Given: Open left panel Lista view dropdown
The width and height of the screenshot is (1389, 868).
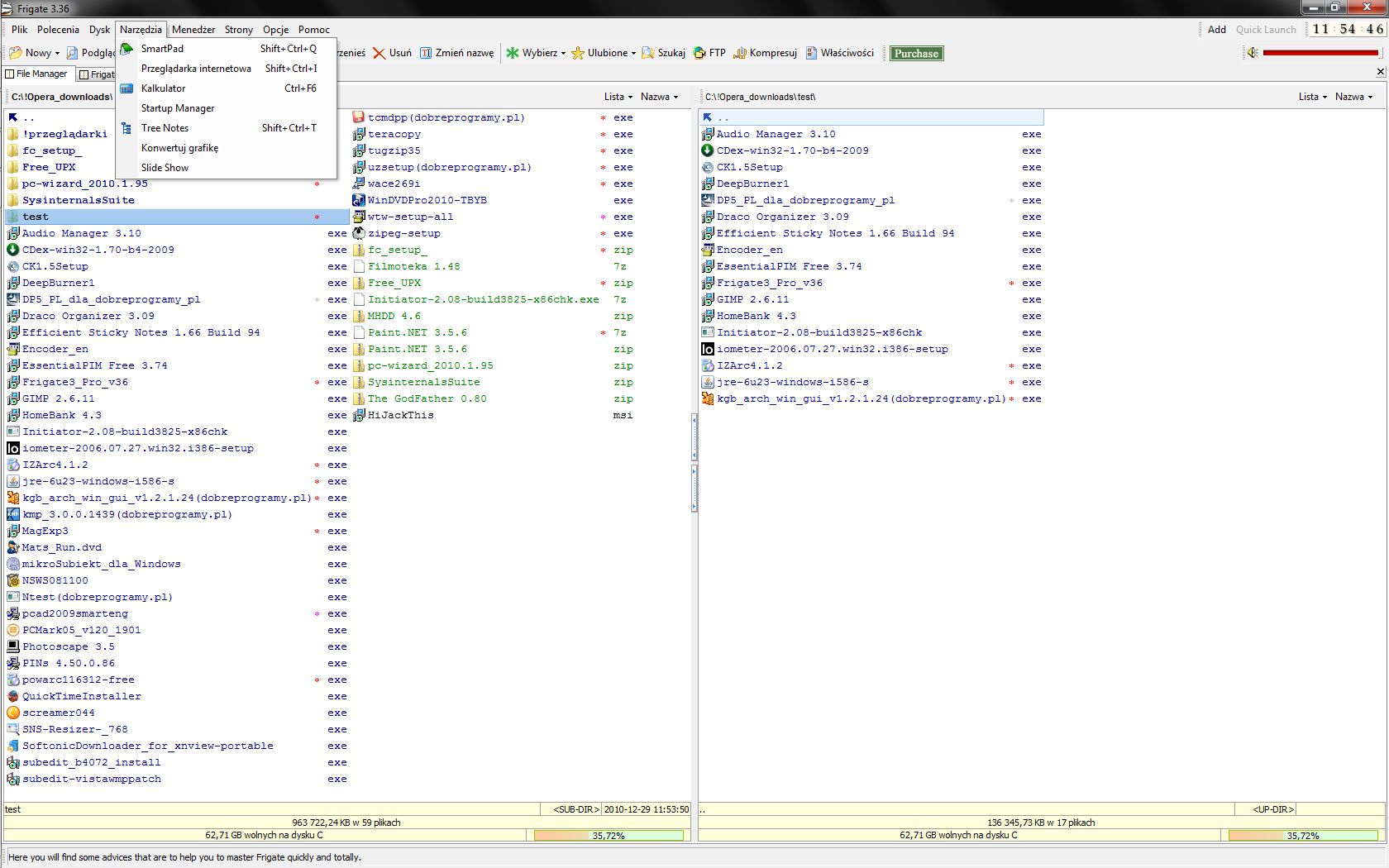Looking at the screenshot, I should (x=618, y=97).
